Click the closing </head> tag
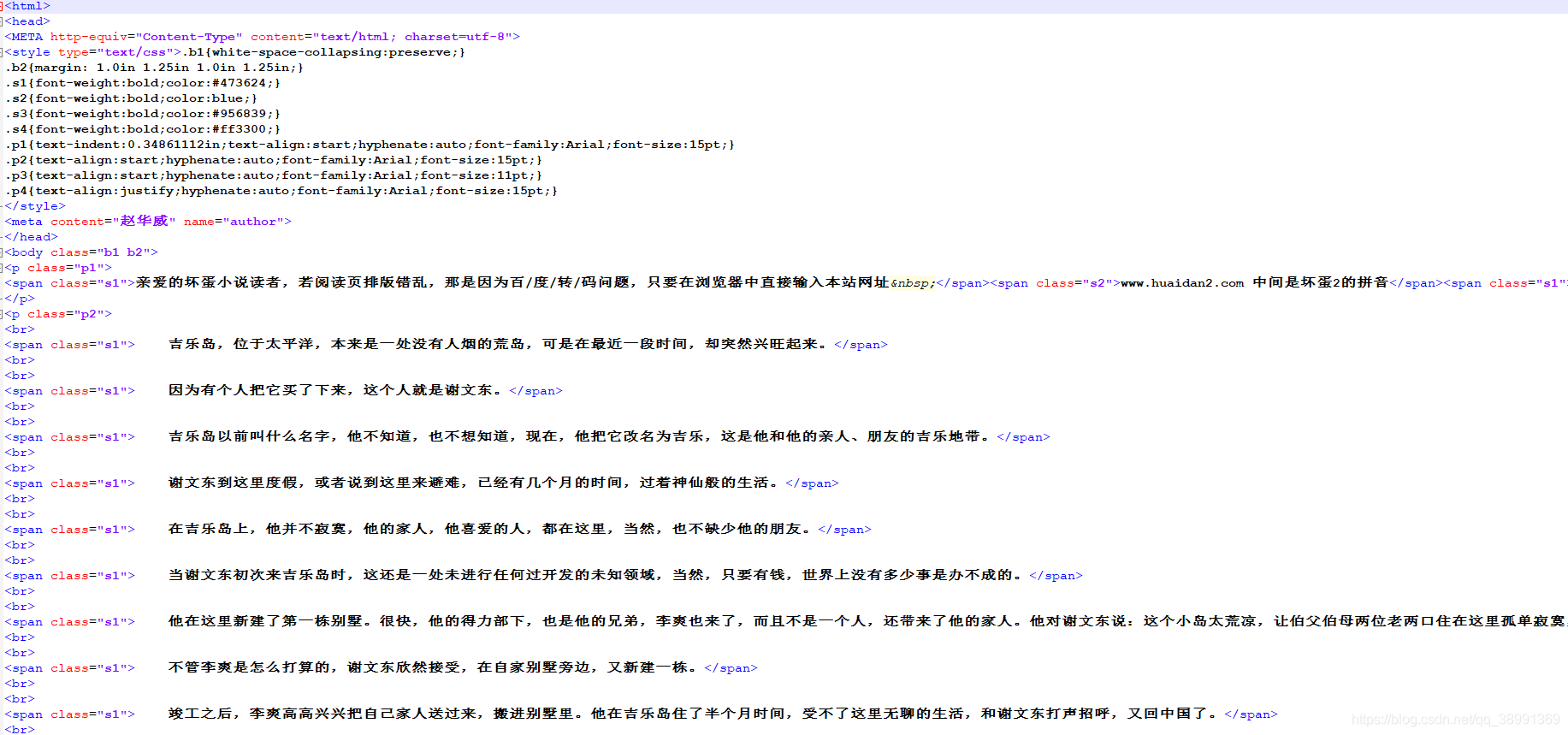This screenshot has height=735, width=1568. tap(32, 237)
